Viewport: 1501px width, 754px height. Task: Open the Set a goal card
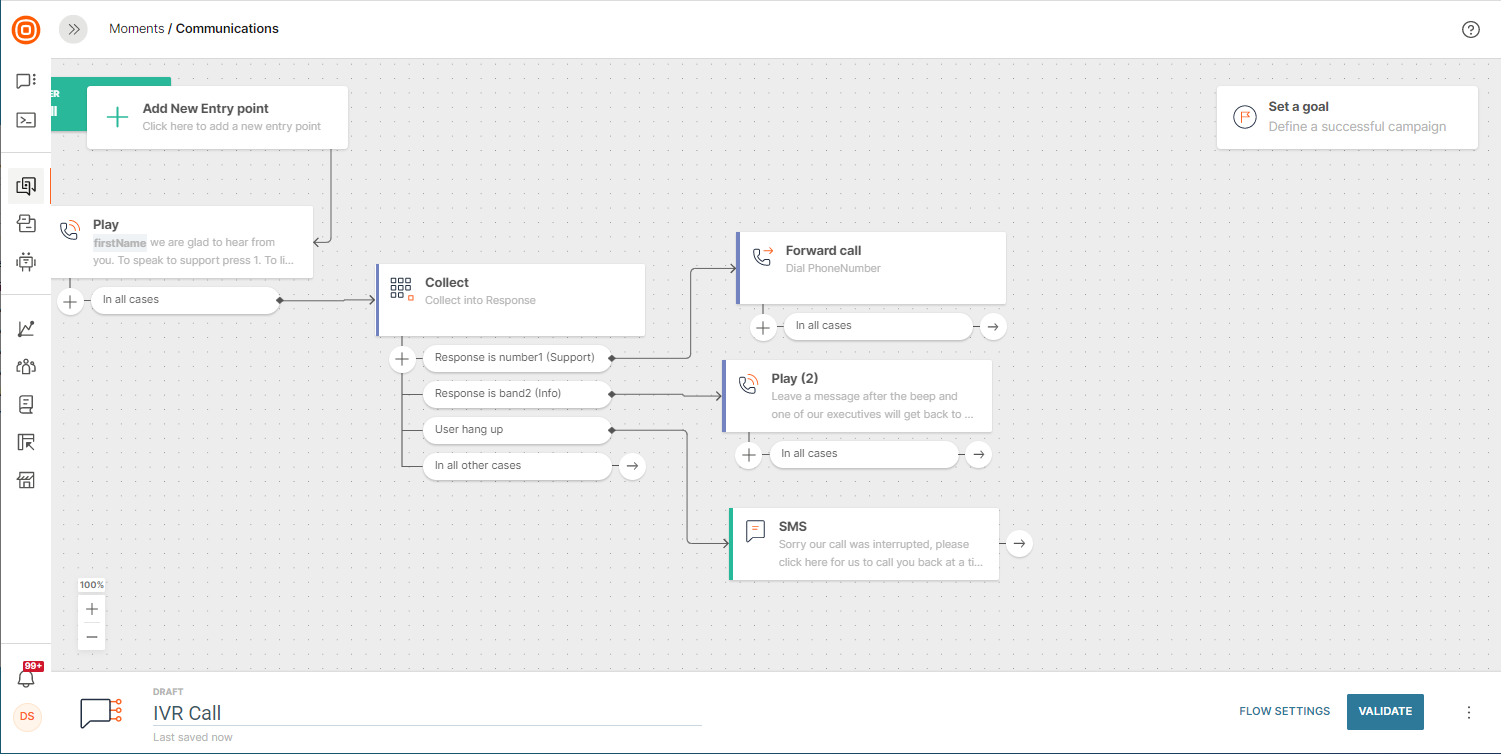(1346, 117)
